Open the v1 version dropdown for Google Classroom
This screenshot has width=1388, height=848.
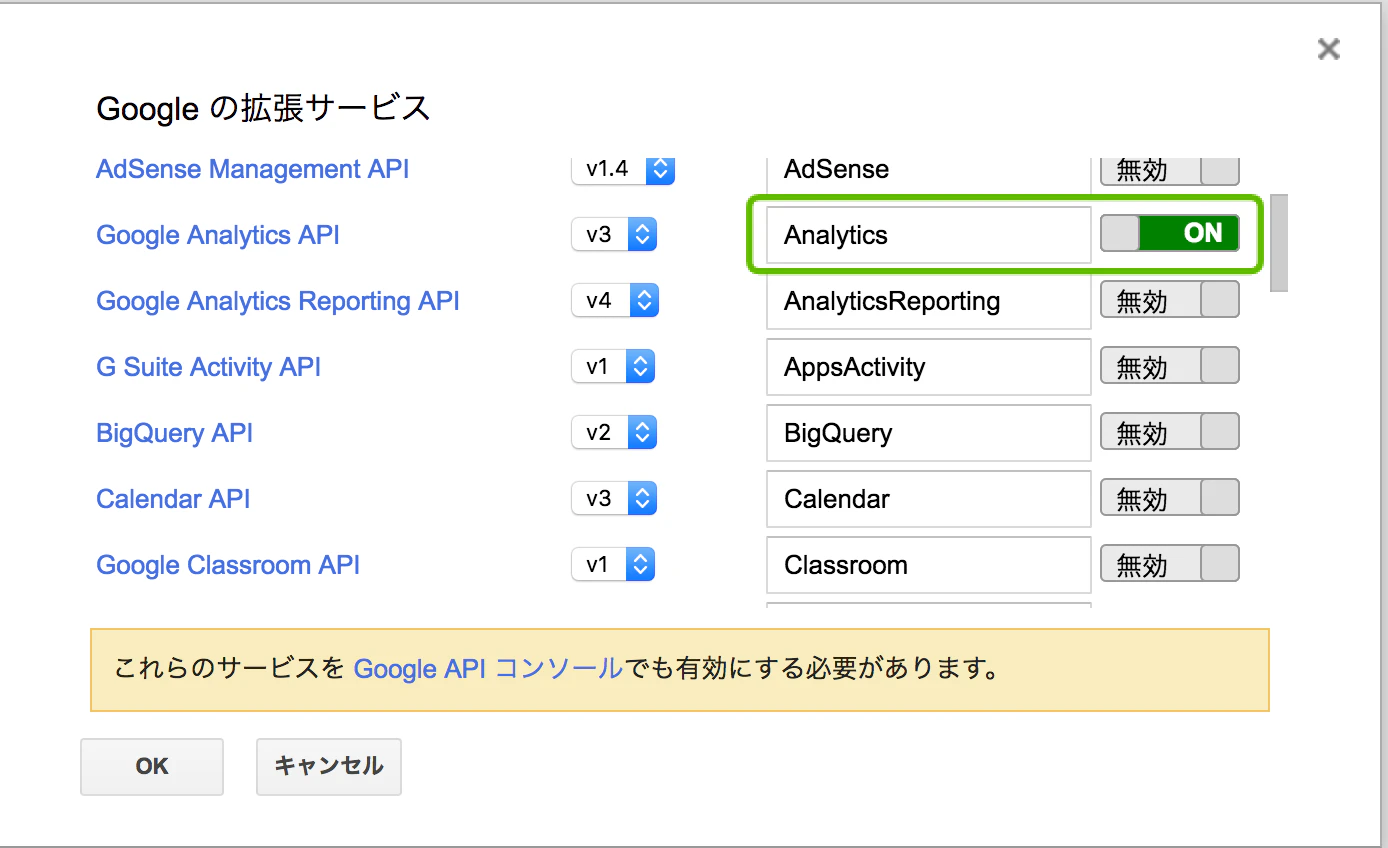(613, 565)
